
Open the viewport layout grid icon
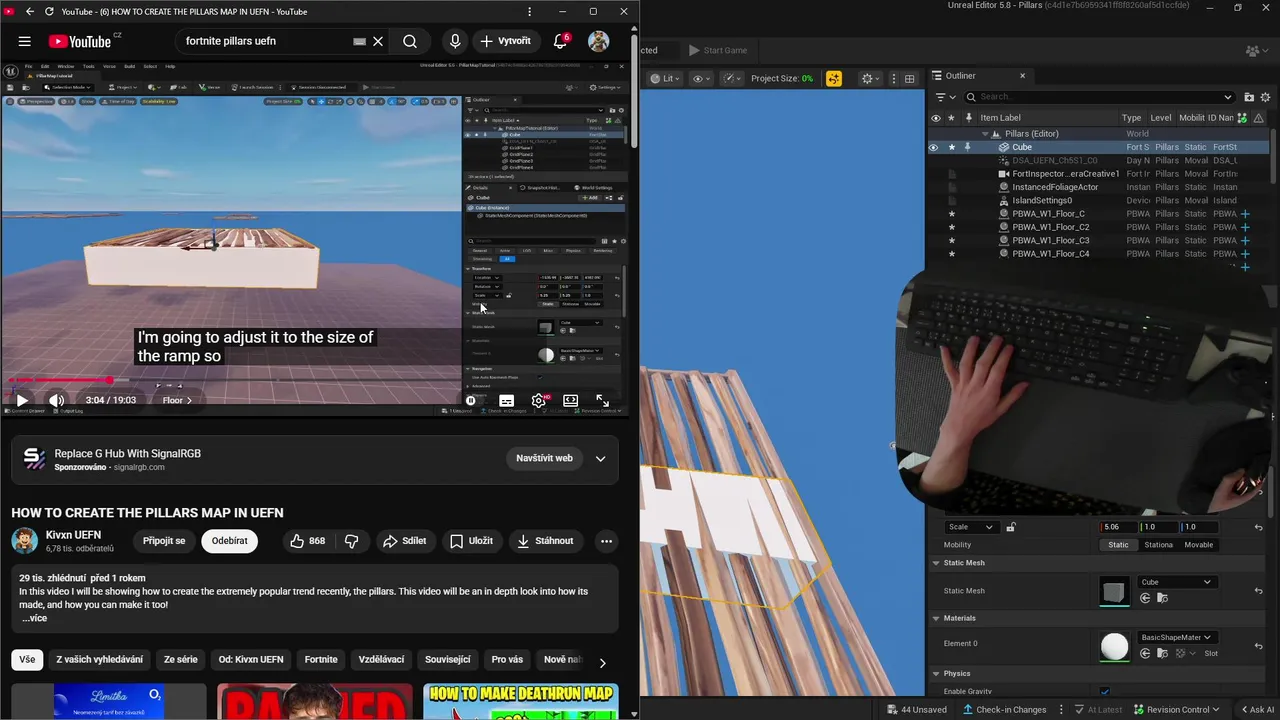(x=909, y=78)
